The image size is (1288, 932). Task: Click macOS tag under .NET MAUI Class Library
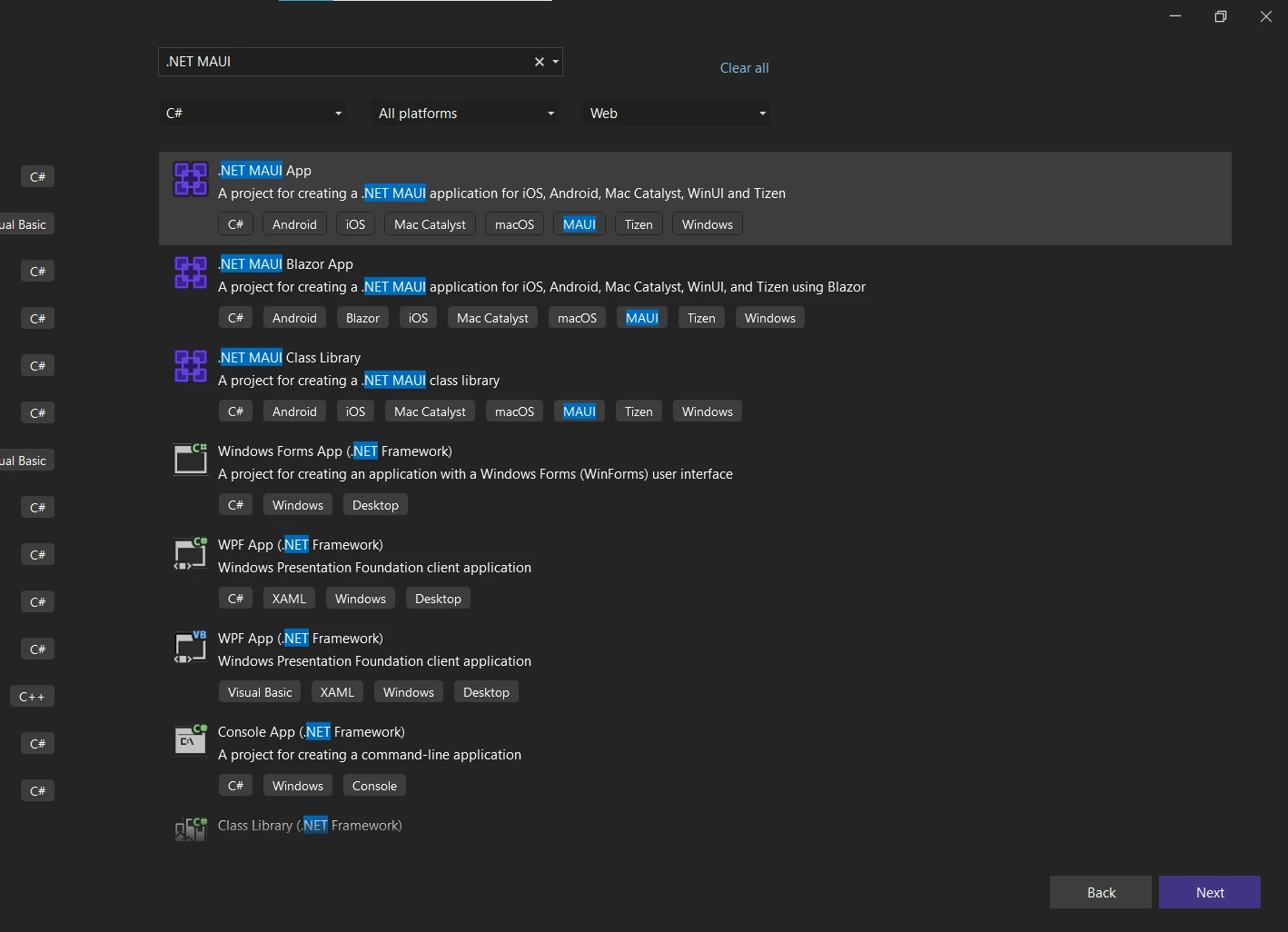point(514,411)
